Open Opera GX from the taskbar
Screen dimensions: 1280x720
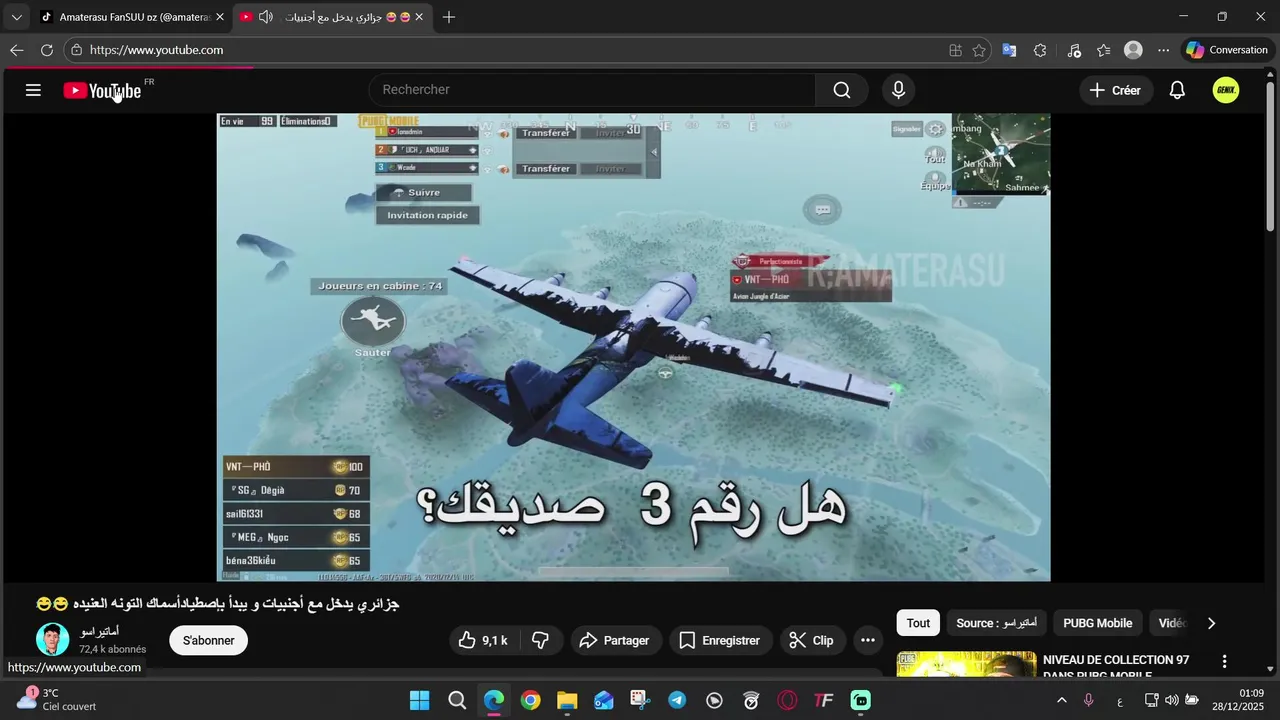[787, 700]
